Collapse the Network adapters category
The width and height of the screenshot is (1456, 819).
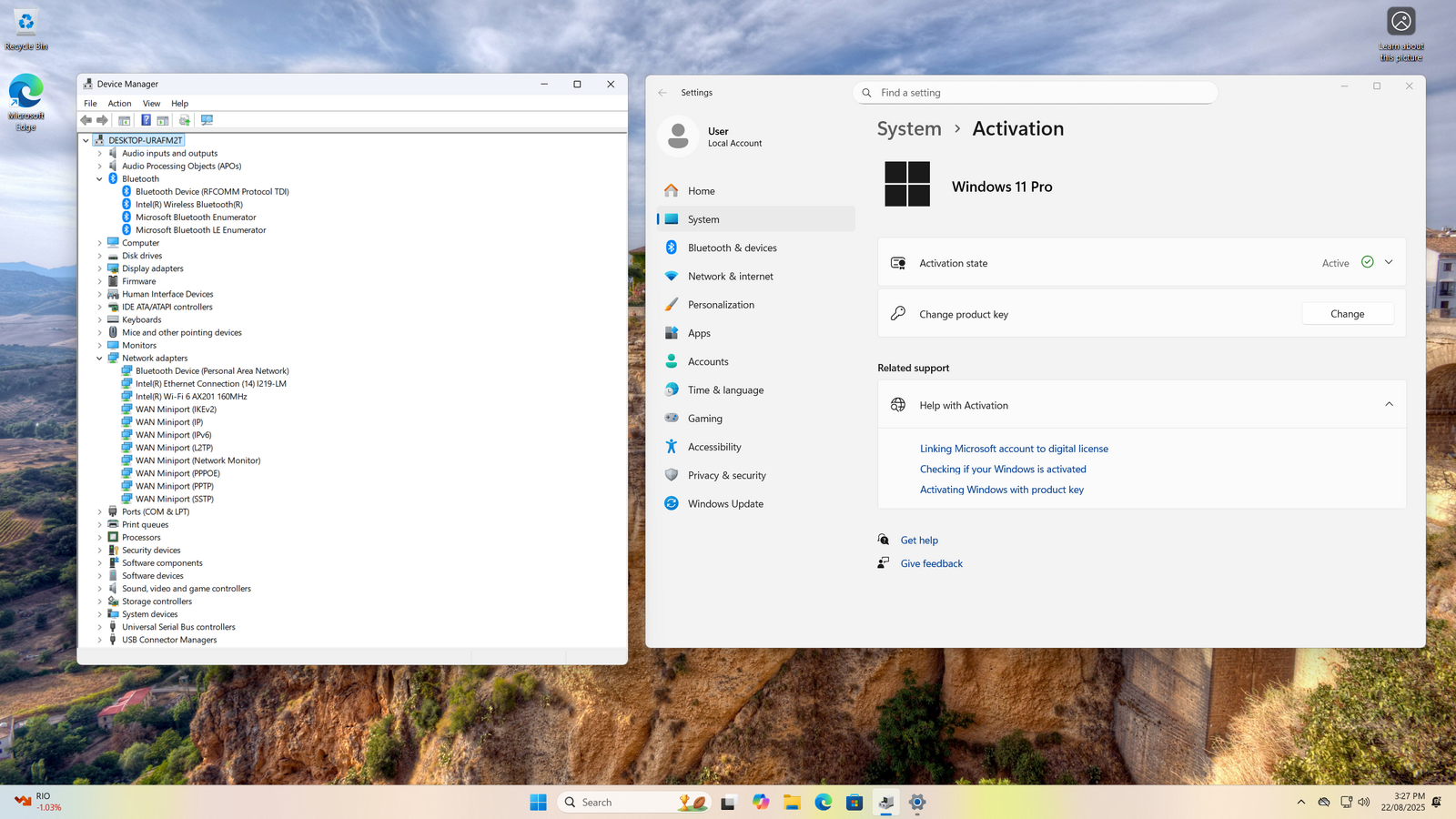tap(100, 359)
